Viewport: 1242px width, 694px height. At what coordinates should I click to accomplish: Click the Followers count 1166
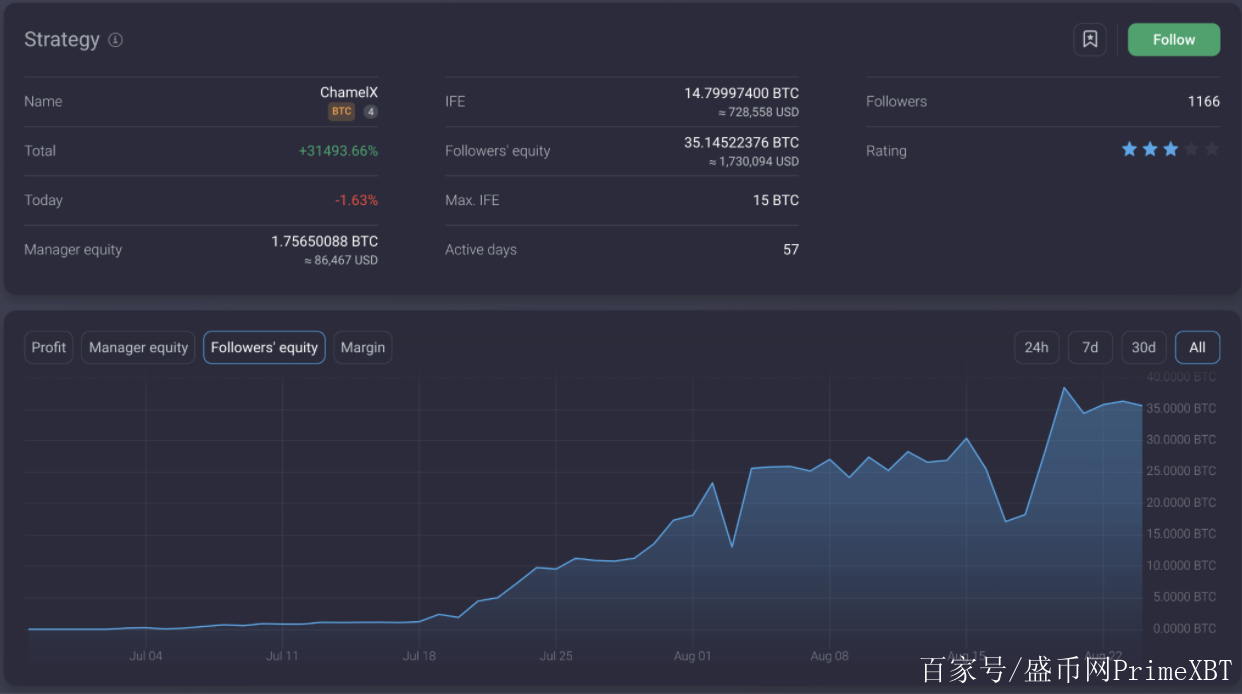(1204, 101)
